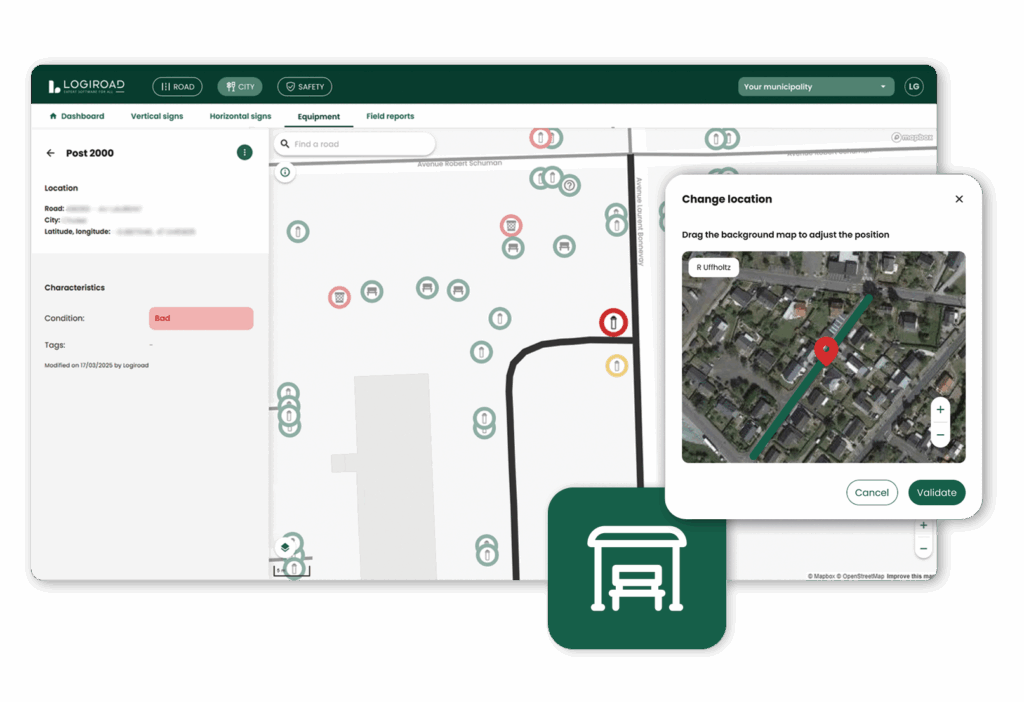
Task: Expand the Your municipality dropdown
Action: (x=815, y=87)
